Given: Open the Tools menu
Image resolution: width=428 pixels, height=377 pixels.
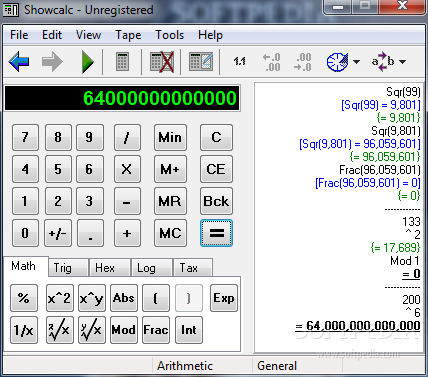Looking at the screenshot, I should [169, 35].
